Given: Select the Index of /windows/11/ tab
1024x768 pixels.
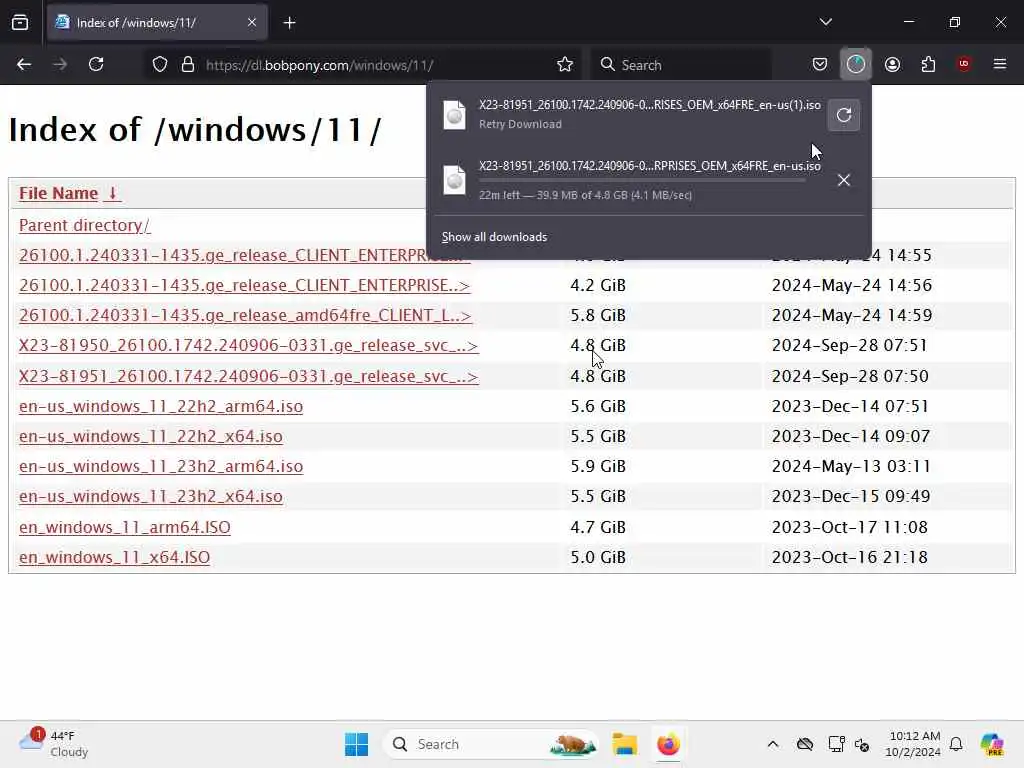Looking at the screenshot, I should coord(157,23).
